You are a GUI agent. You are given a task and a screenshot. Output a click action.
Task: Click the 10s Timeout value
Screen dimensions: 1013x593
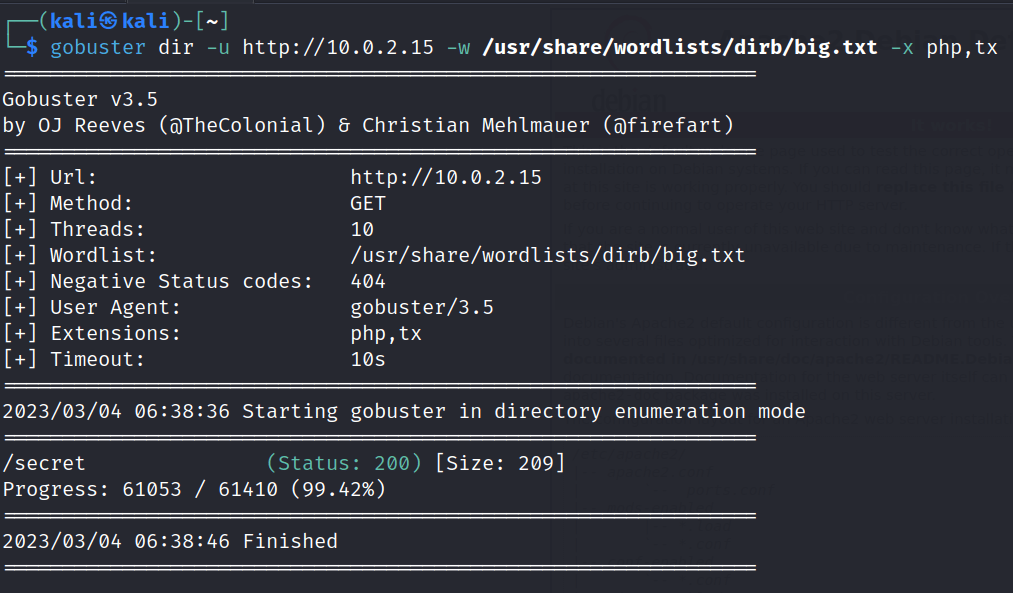(368, 359)
